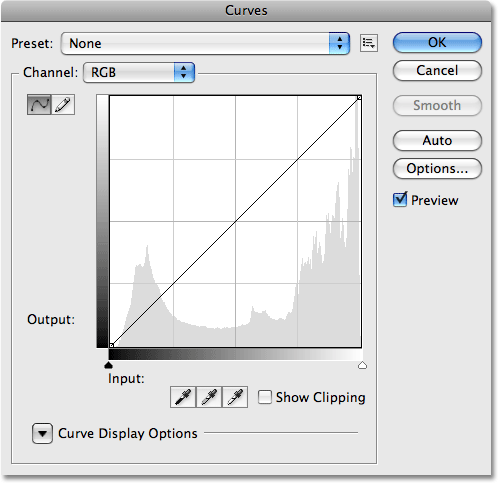Click OK to apply the curve
The width and height of the screenshot is (498, 483).
[x=437, y=42]
